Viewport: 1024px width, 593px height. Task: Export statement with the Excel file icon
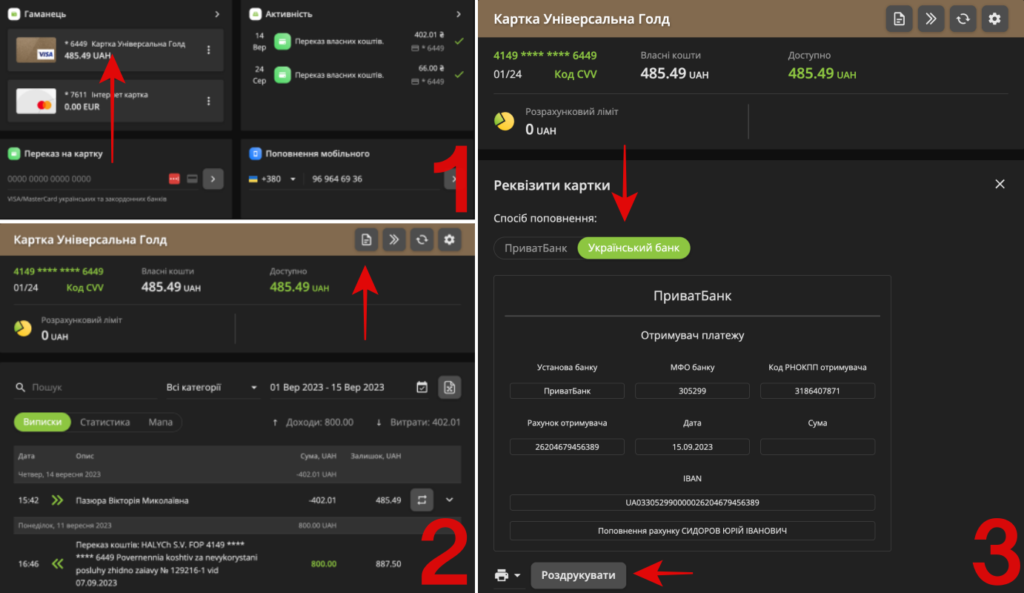(x=449, y=387)
